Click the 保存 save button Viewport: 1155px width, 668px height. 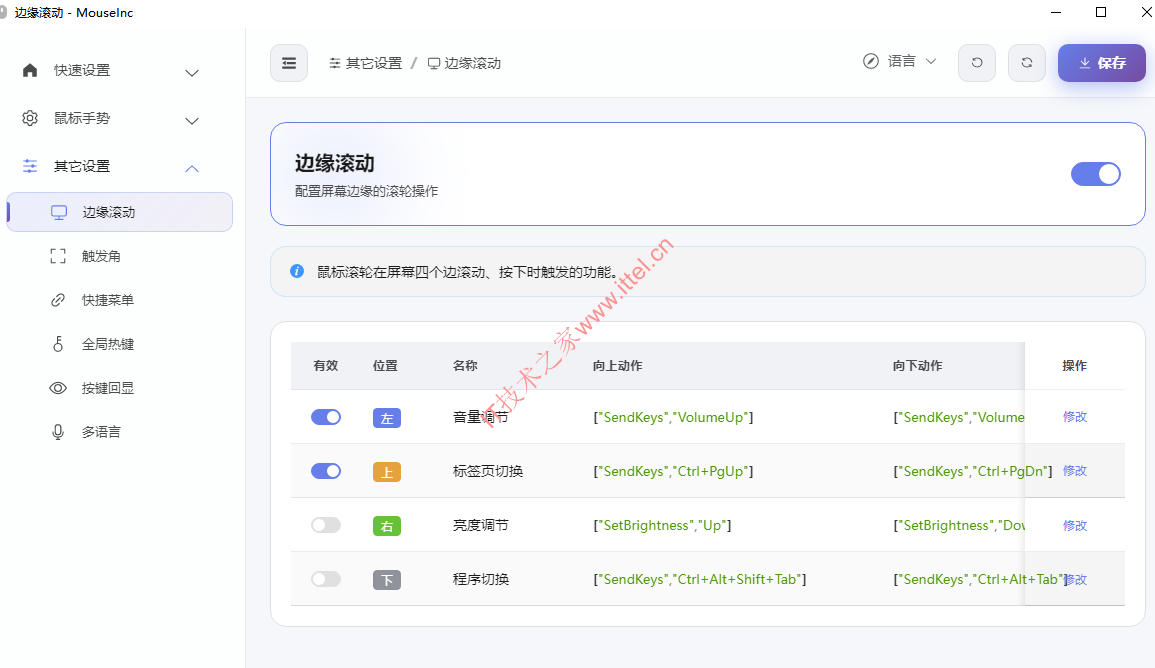pos(1102,63)
